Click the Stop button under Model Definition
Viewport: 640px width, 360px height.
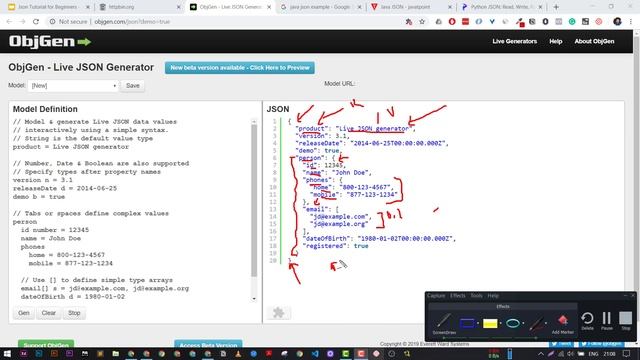click(x=74, y=313)
